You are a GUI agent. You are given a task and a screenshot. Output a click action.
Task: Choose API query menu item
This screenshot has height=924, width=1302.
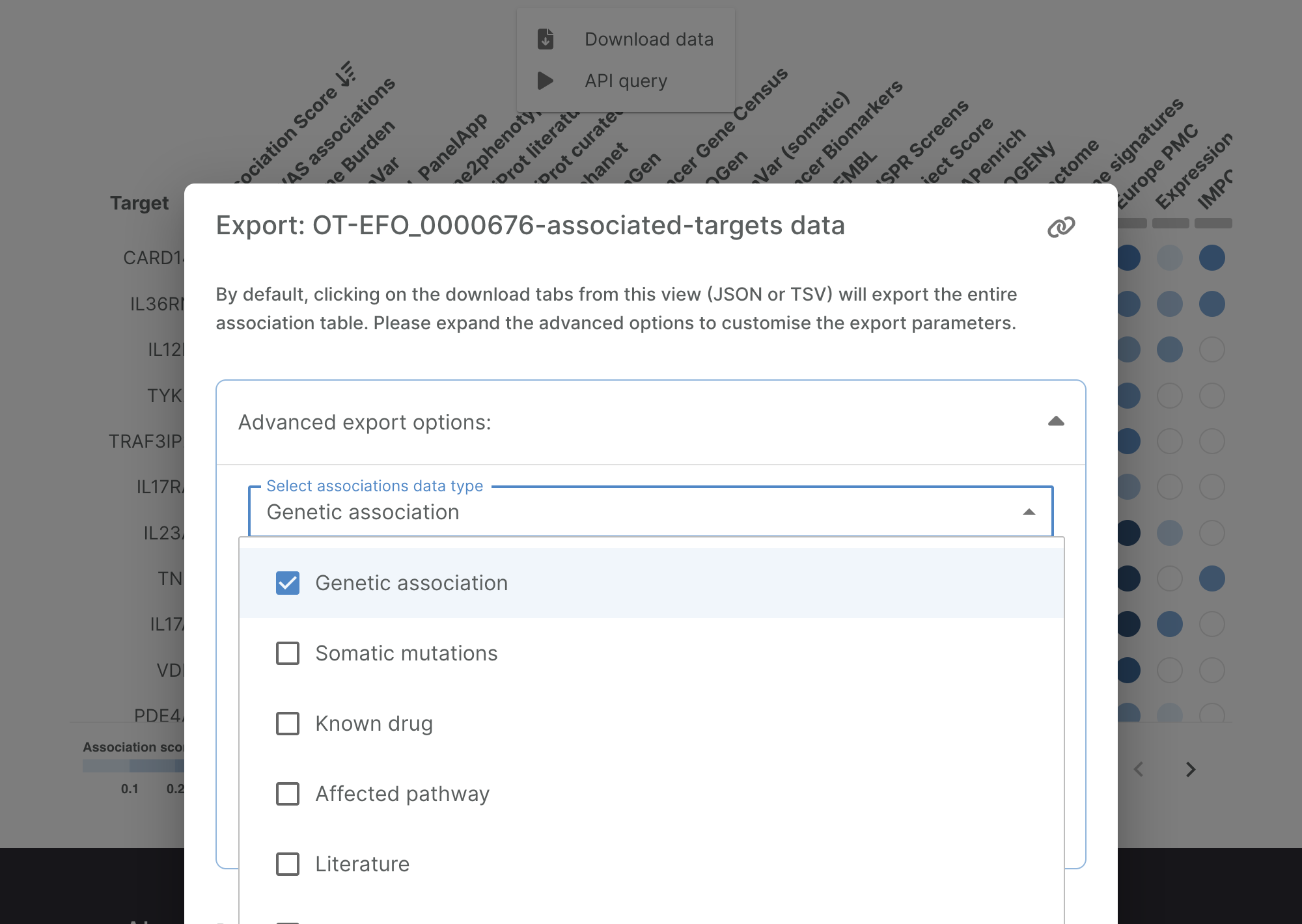[626, 81]
